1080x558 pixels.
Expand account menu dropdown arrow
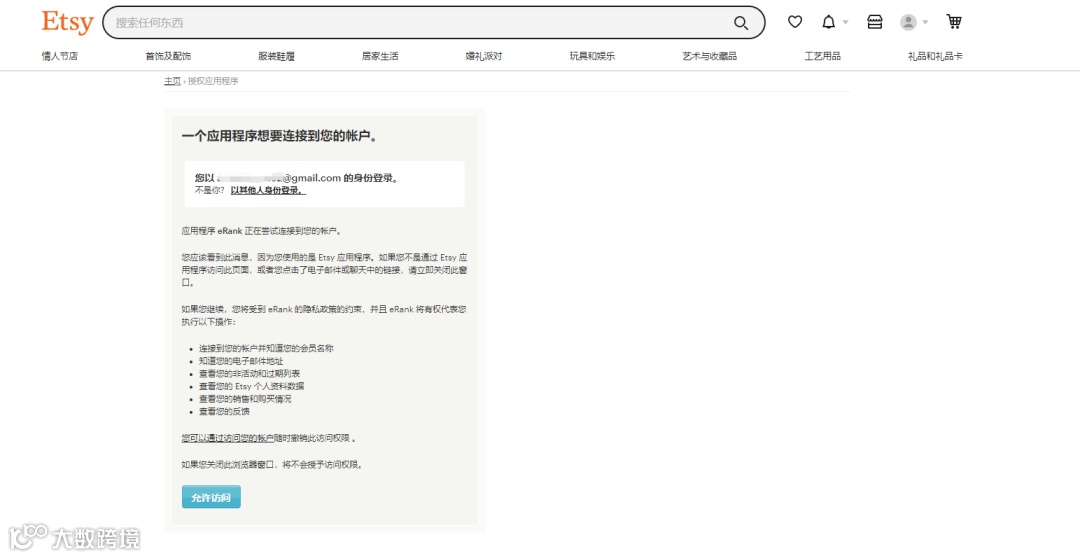[x=925, y=23]
